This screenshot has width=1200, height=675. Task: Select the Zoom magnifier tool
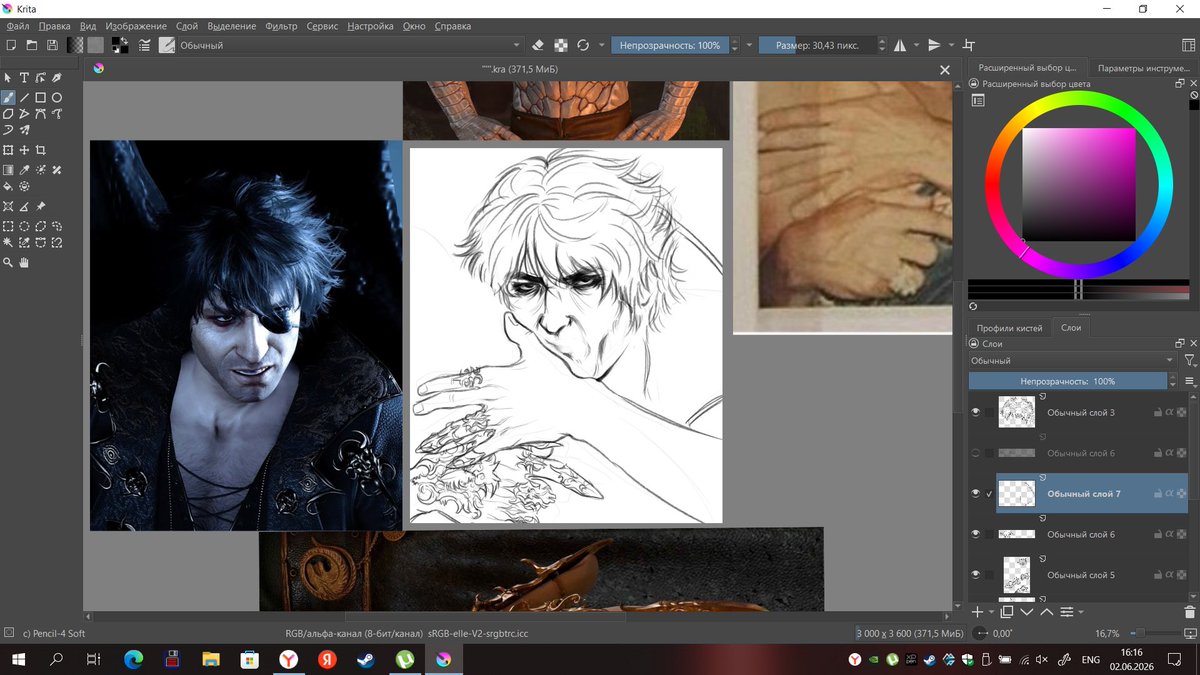(8, 262)
